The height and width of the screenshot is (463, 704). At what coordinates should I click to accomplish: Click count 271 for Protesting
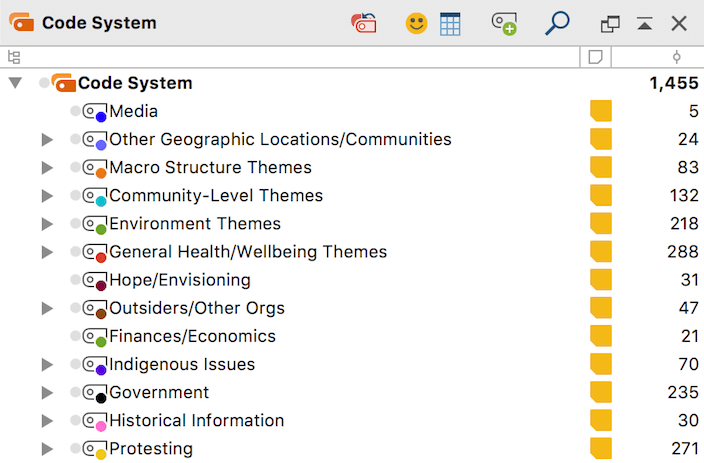pos(685,449)
